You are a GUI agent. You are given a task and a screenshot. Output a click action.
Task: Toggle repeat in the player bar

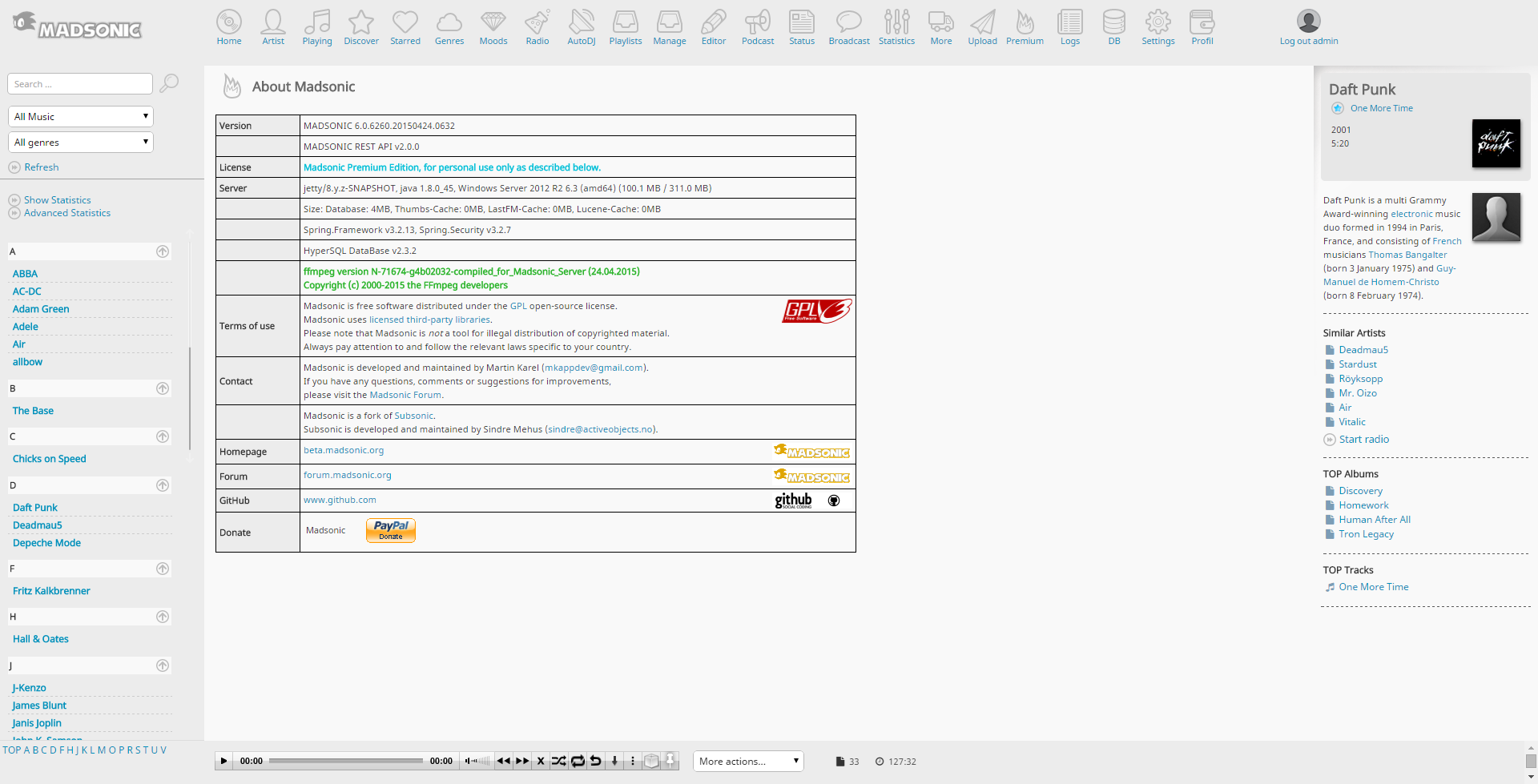click(x=578, y=761)
